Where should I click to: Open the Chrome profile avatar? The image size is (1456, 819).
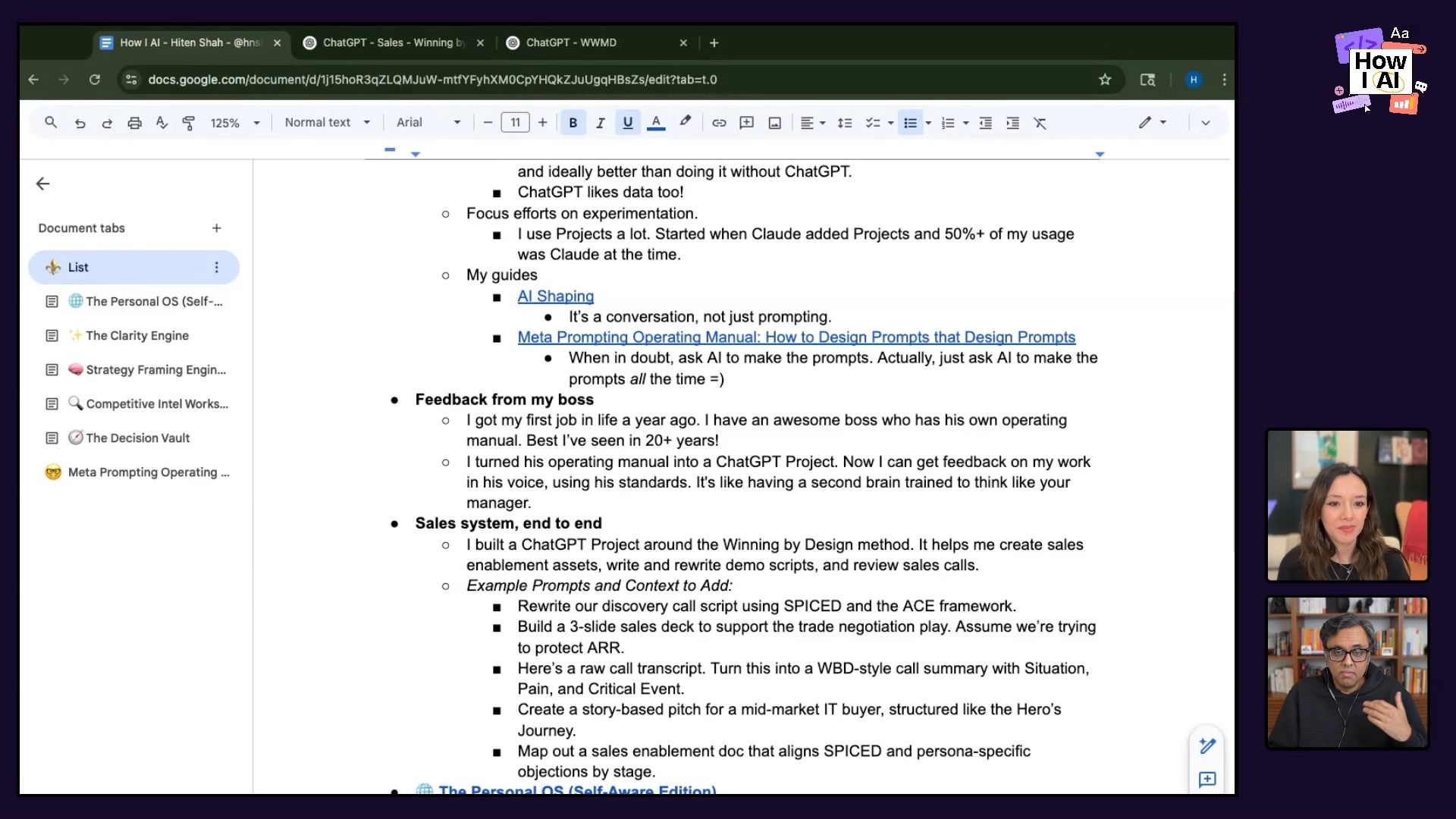click(x=1194, y=80)
